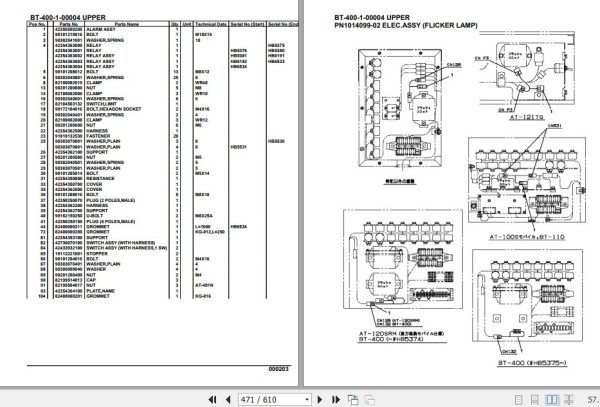
Task: Click the CAP part name
Action: [91, 280]
